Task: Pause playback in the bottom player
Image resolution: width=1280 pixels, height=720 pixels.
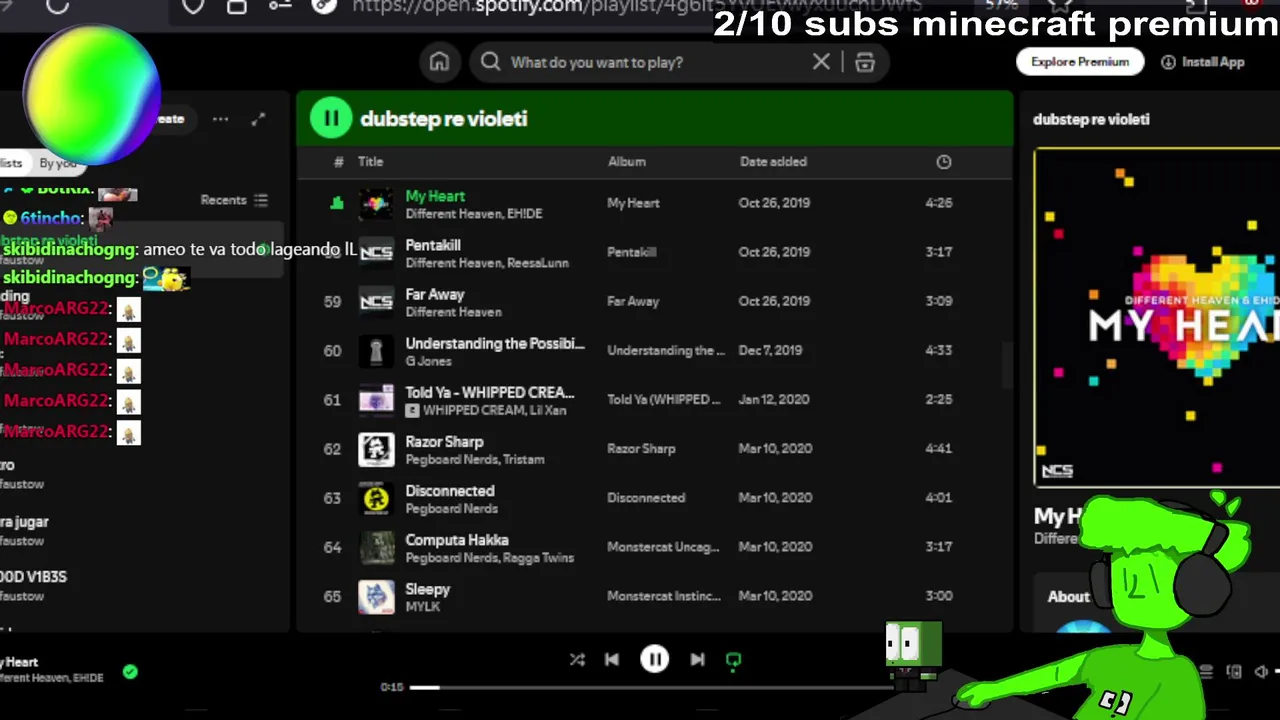Action: click(x=654, y=659)
